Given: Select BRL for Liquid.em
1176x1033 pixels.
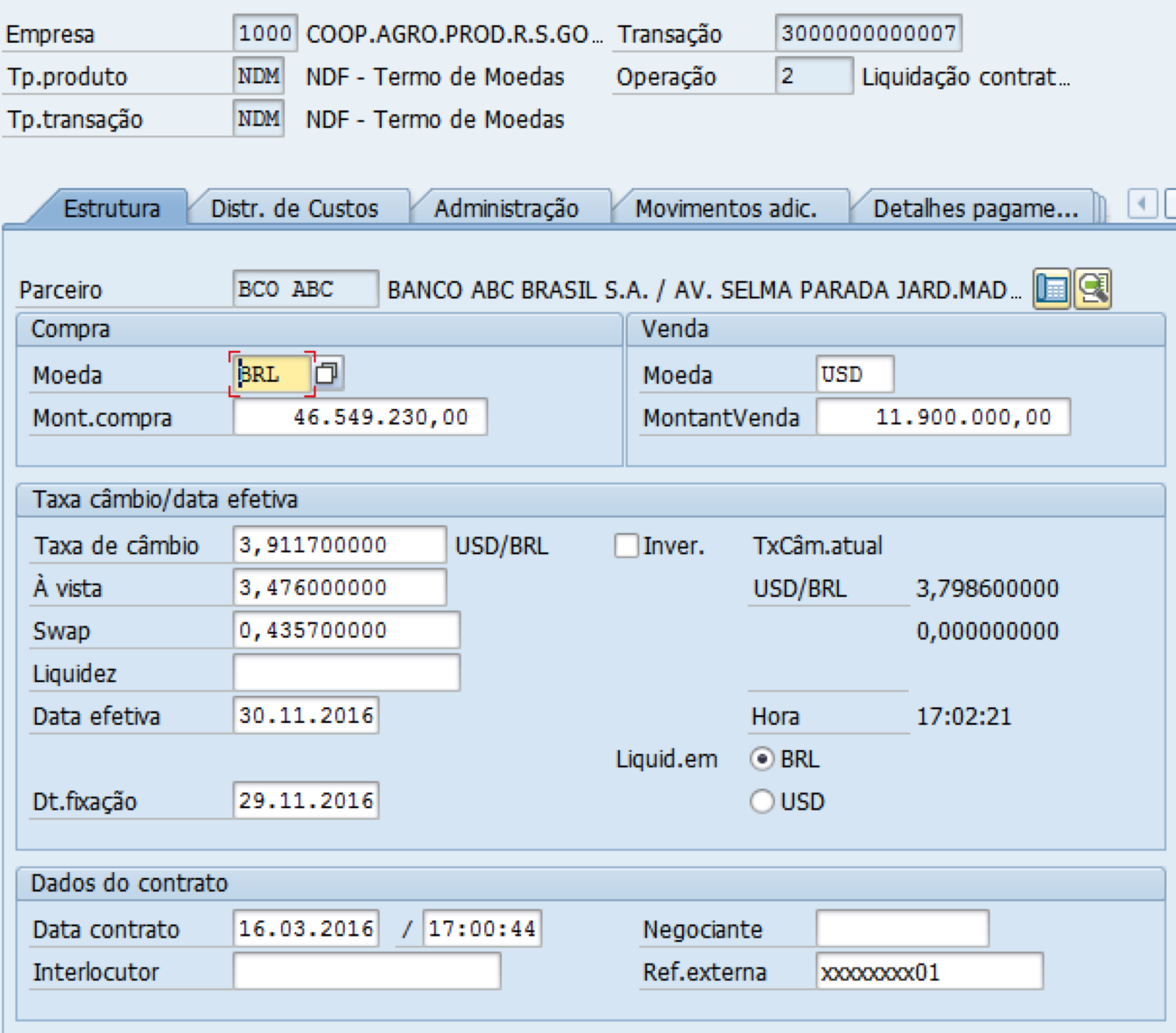Looking at the screenshot, I should coord(762,759).
